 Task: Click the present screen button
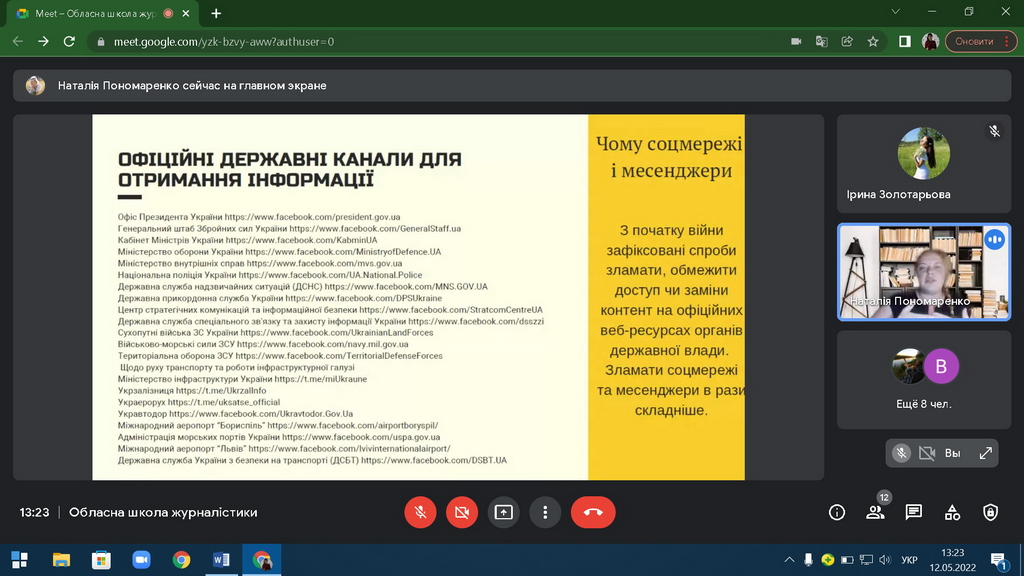(504, 512)
